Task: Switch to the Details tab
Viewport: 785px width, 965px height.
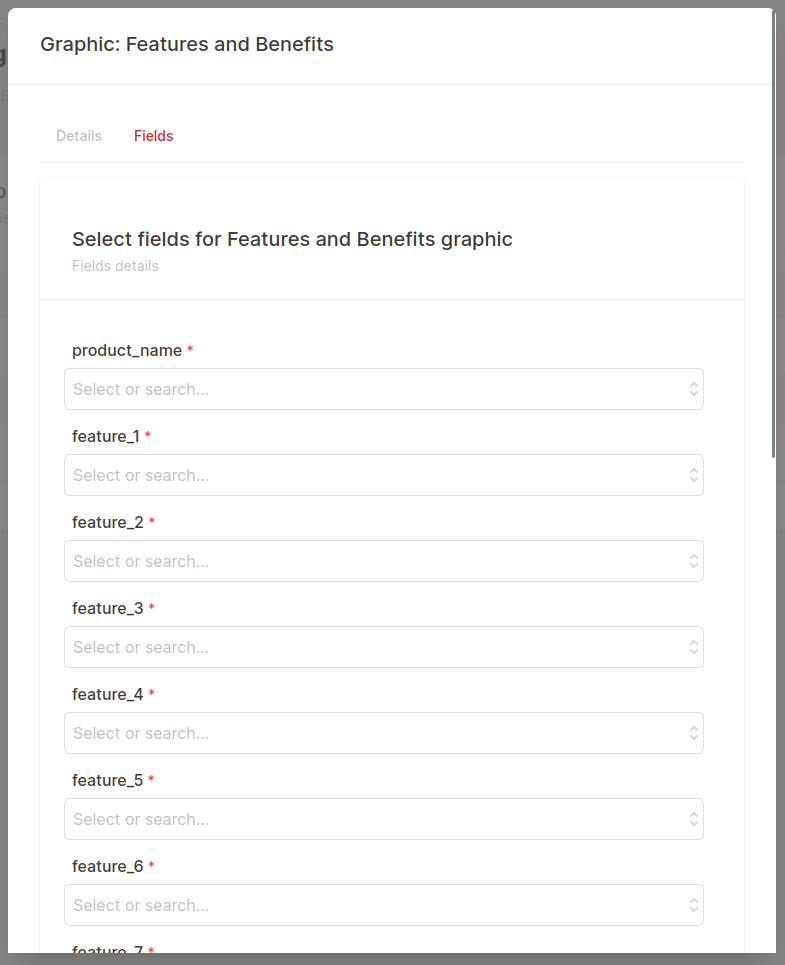Action: [x=78, y=135]
